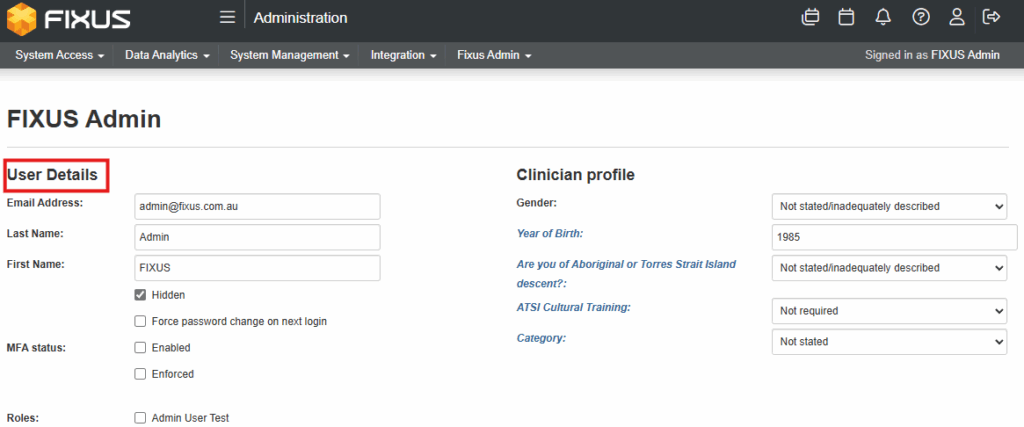1024x427 pixels.
Task: Click the 'User Details' heading
Action: coord(52,175)
